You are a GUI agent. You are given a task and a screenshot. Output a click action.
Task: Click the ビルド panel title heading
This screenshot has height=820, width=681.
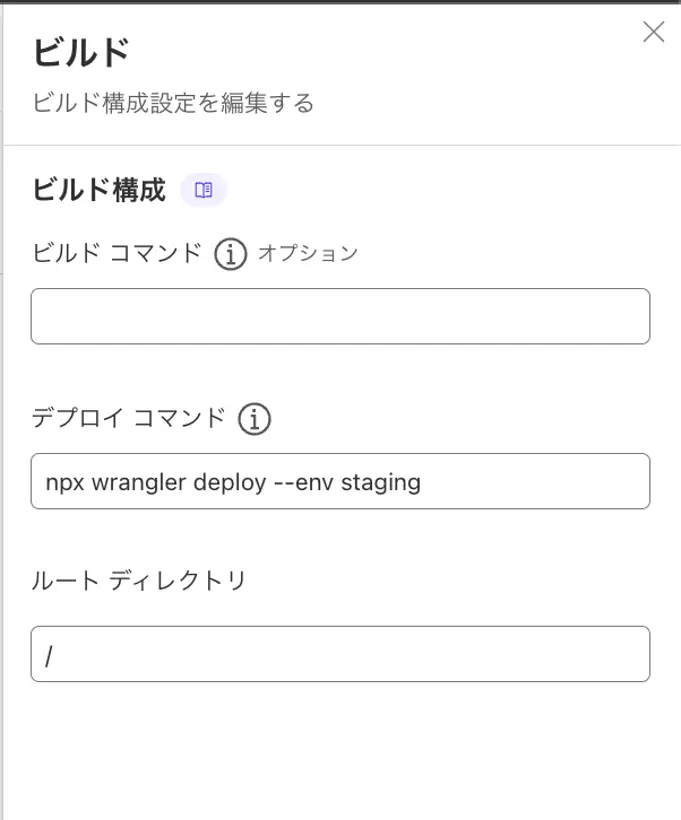coord(81,53)
